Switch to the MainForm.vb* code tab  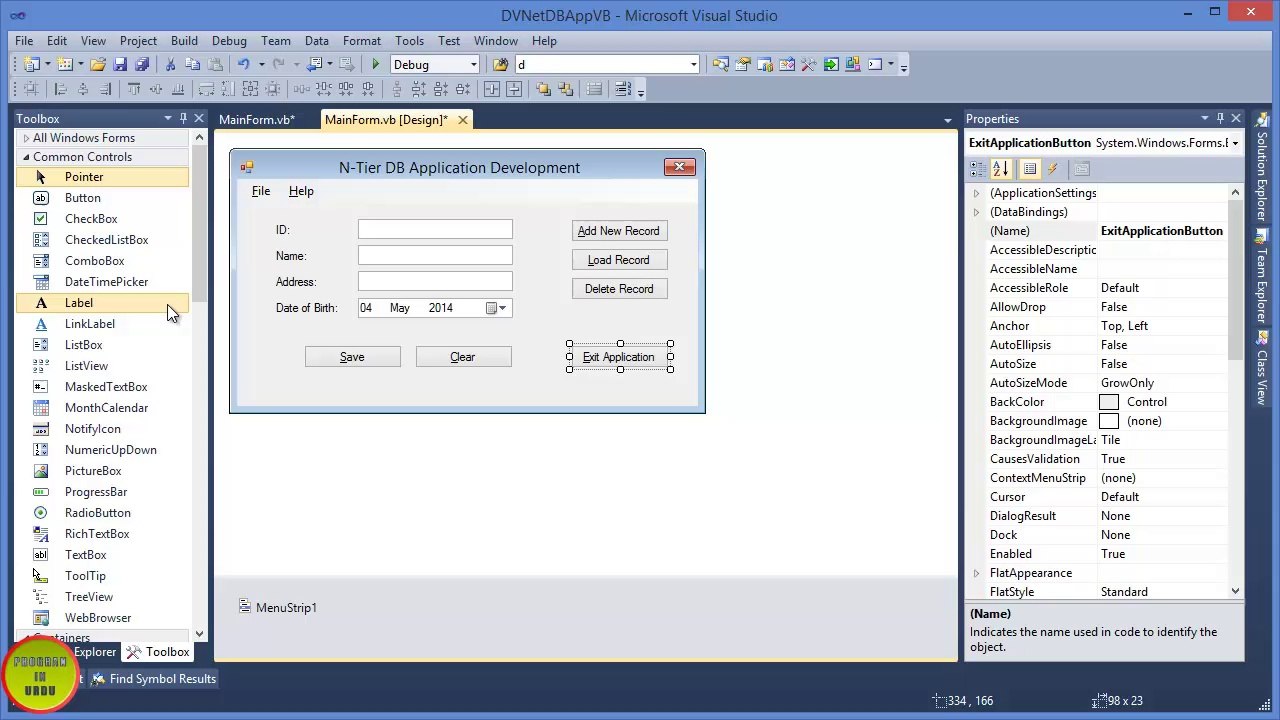(257, 120)
